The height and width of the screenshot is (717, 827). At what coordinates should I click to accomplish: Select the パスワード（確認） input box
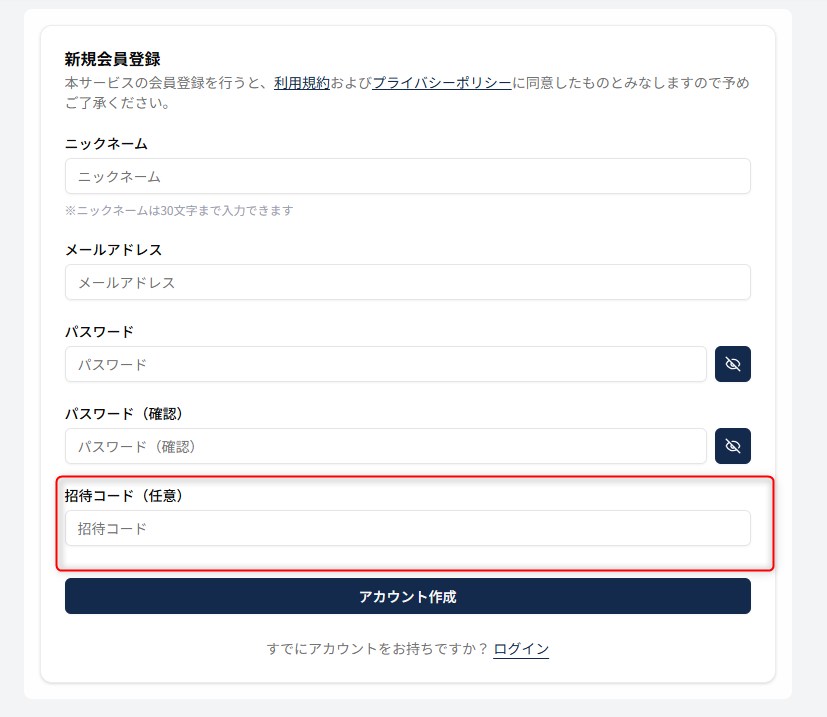385,446
